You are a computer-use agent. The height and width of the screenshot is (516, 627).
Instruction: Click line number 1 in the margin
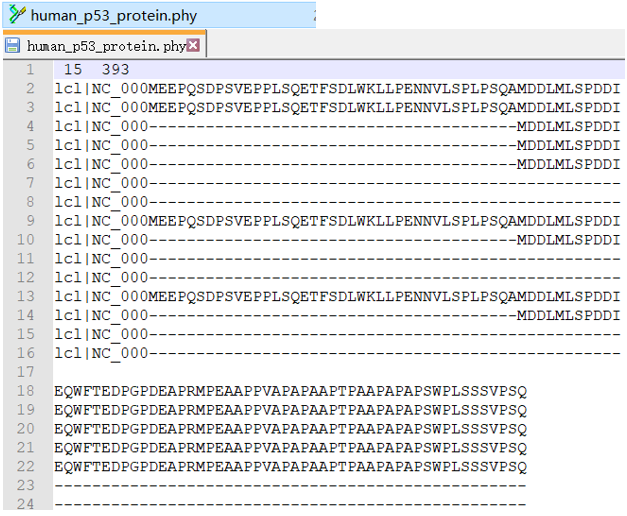pos(30,70)
